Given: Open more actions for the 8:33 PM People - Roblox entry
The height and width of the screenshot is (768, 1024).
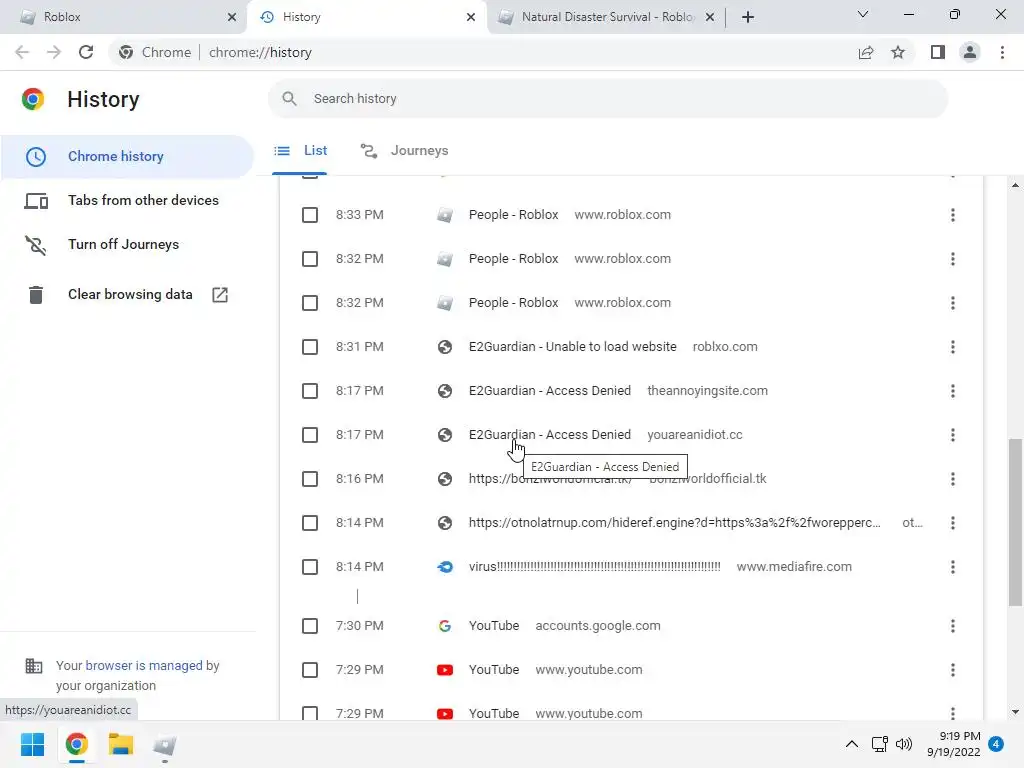Looking at the screenshot, I should 953,215.
